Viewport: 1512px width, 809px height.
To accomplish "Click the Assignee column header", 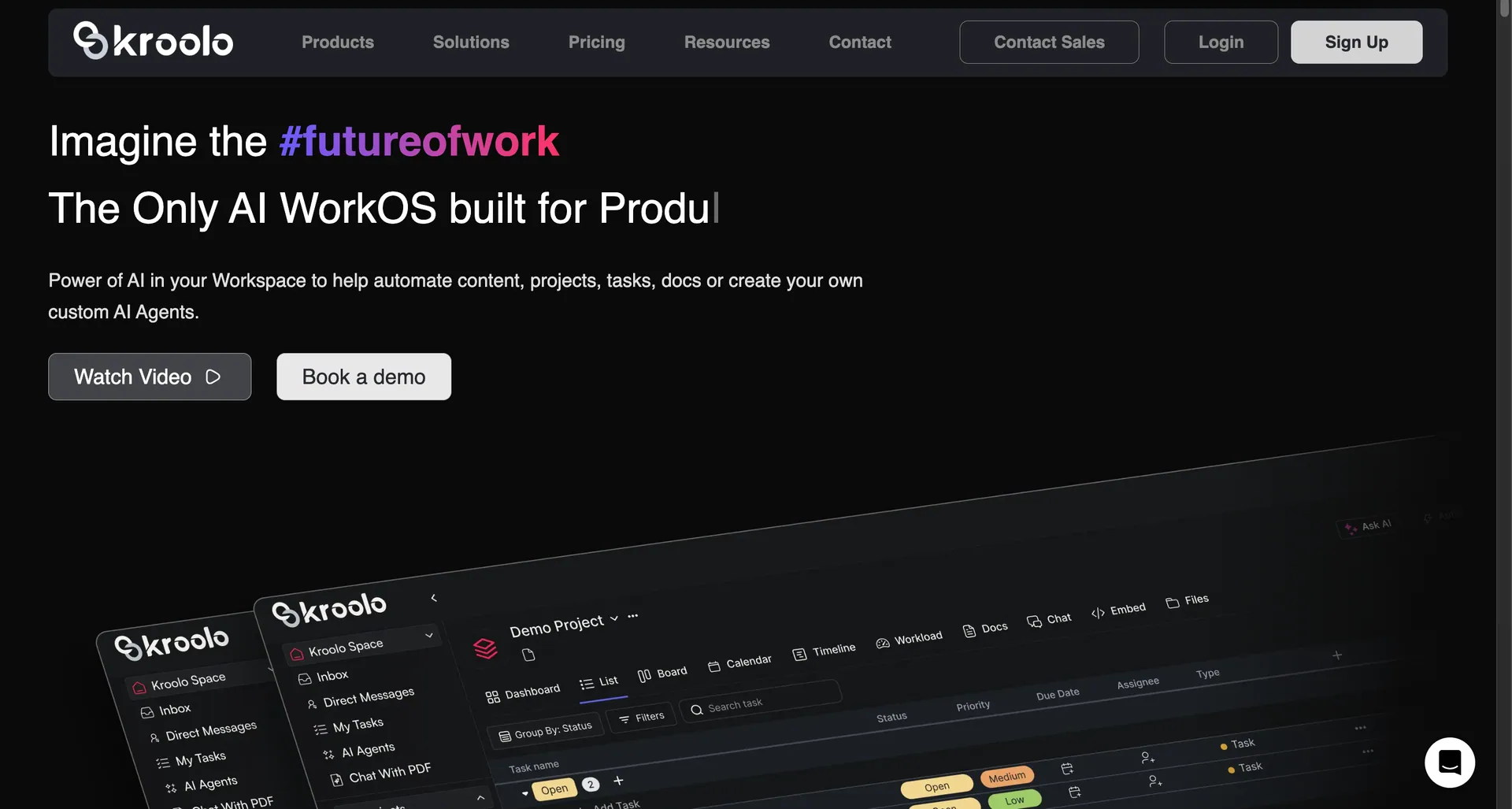I will (x=1138, y=683).
